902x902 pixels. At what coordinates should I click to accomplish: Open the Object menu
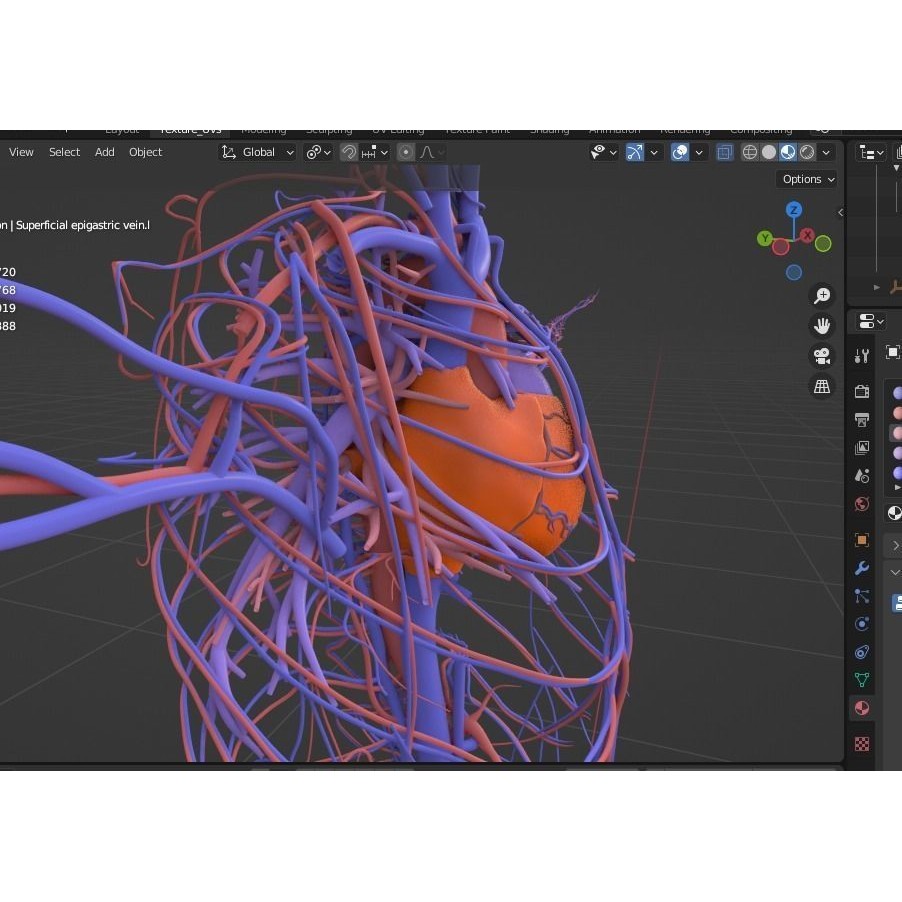(x=145, y=151)
